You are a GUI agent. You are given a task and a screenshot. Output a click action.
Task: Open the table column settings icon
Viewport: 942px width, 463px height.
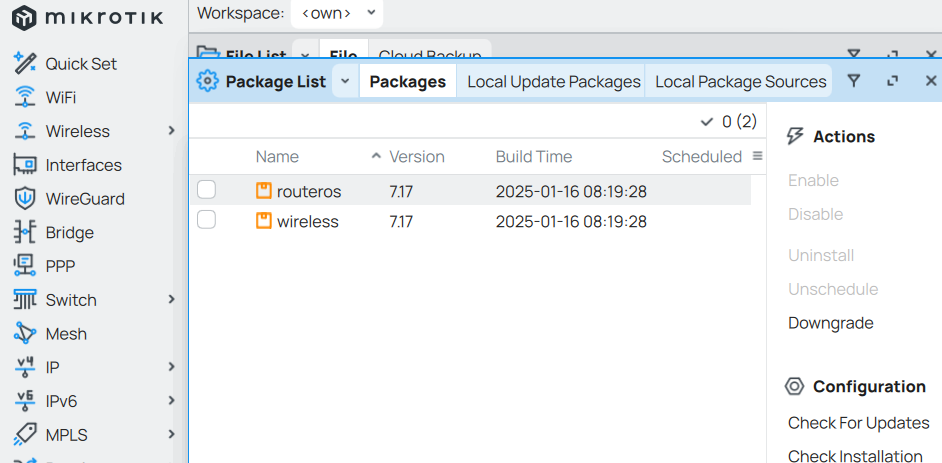(757, 156)
